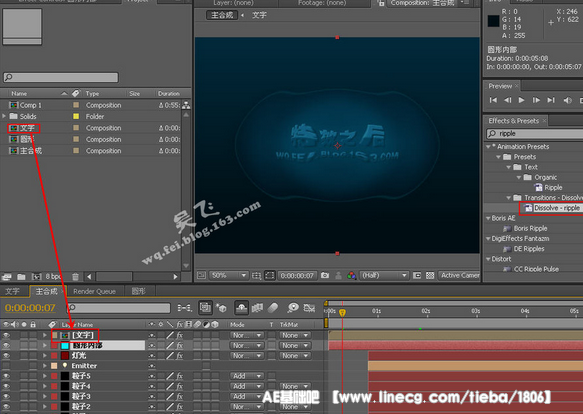Take snapshot with the camera icon
Image resolution: width=583 pixels, height=414 pixels.
pyautogui.click(x=325, y=276)
